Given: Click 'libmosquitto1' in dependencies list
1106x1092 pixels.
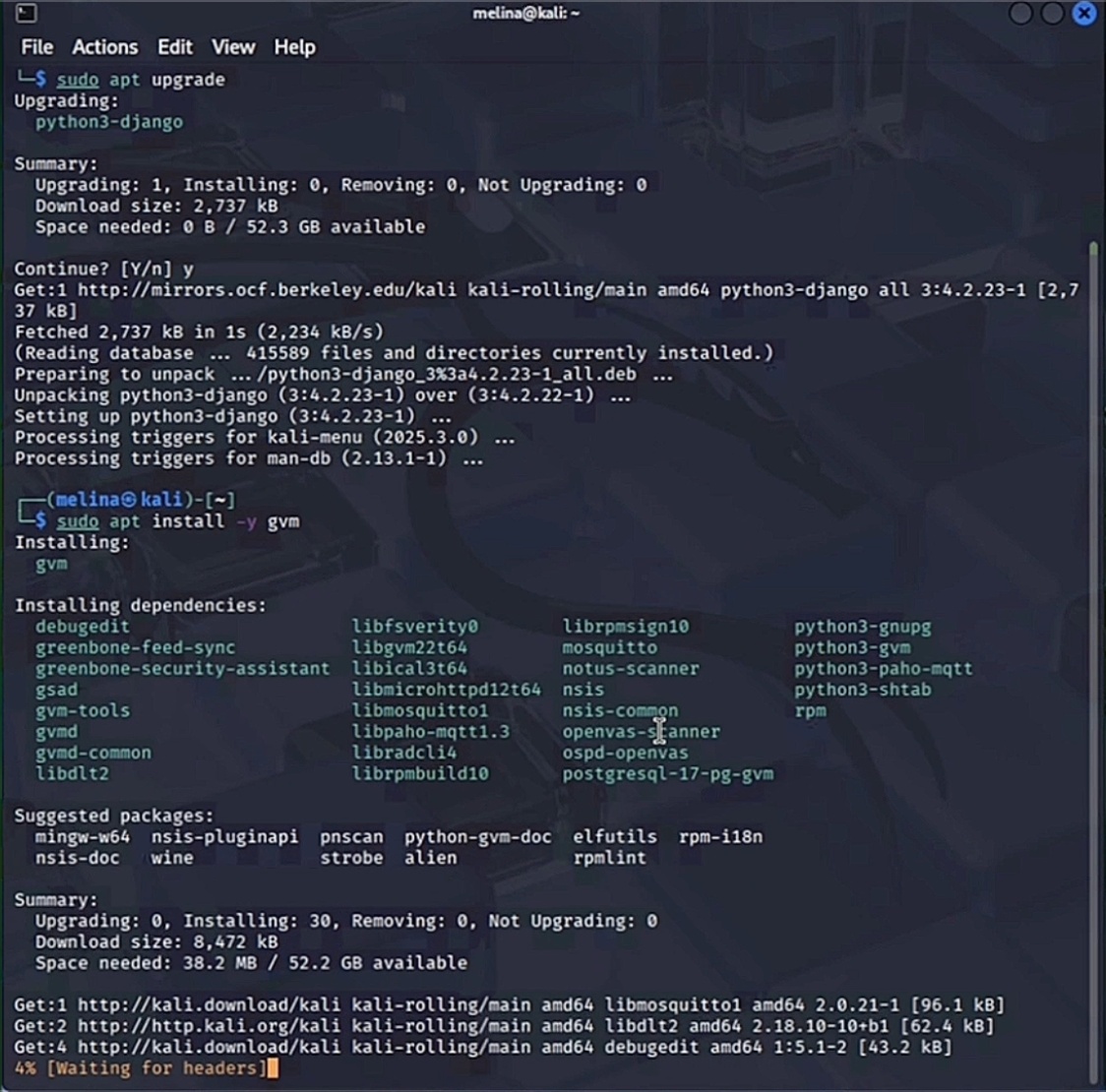Looking at the screenshot, I should coord(420,710).
